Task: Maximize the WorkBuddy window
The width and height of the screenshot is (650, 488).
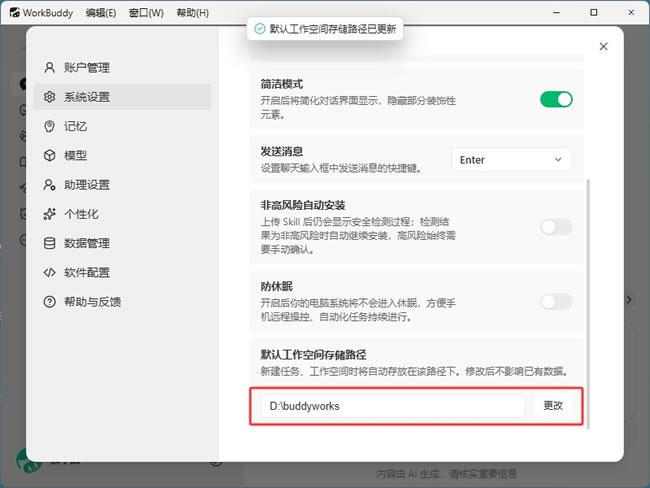Action: 594,12
